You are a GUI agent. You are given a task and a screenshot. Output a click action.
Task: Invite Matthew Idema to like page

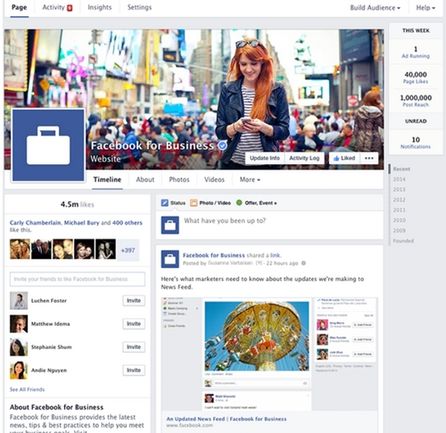pos(134,324)
